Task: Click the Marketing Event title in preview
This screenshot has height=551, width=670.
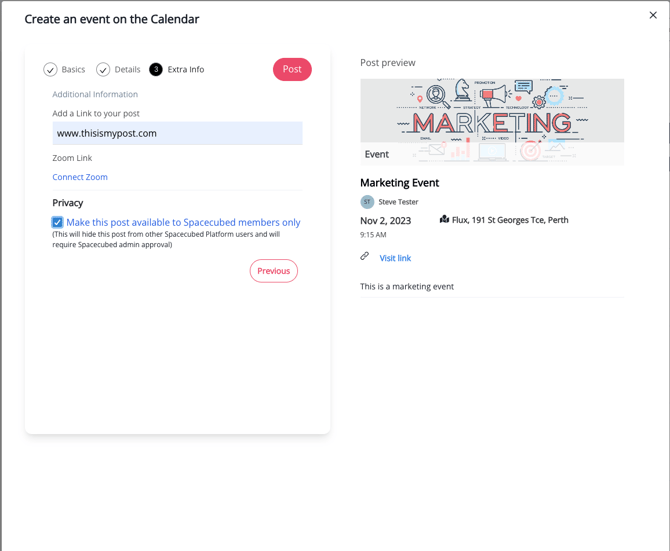Action: coord(399,183)
